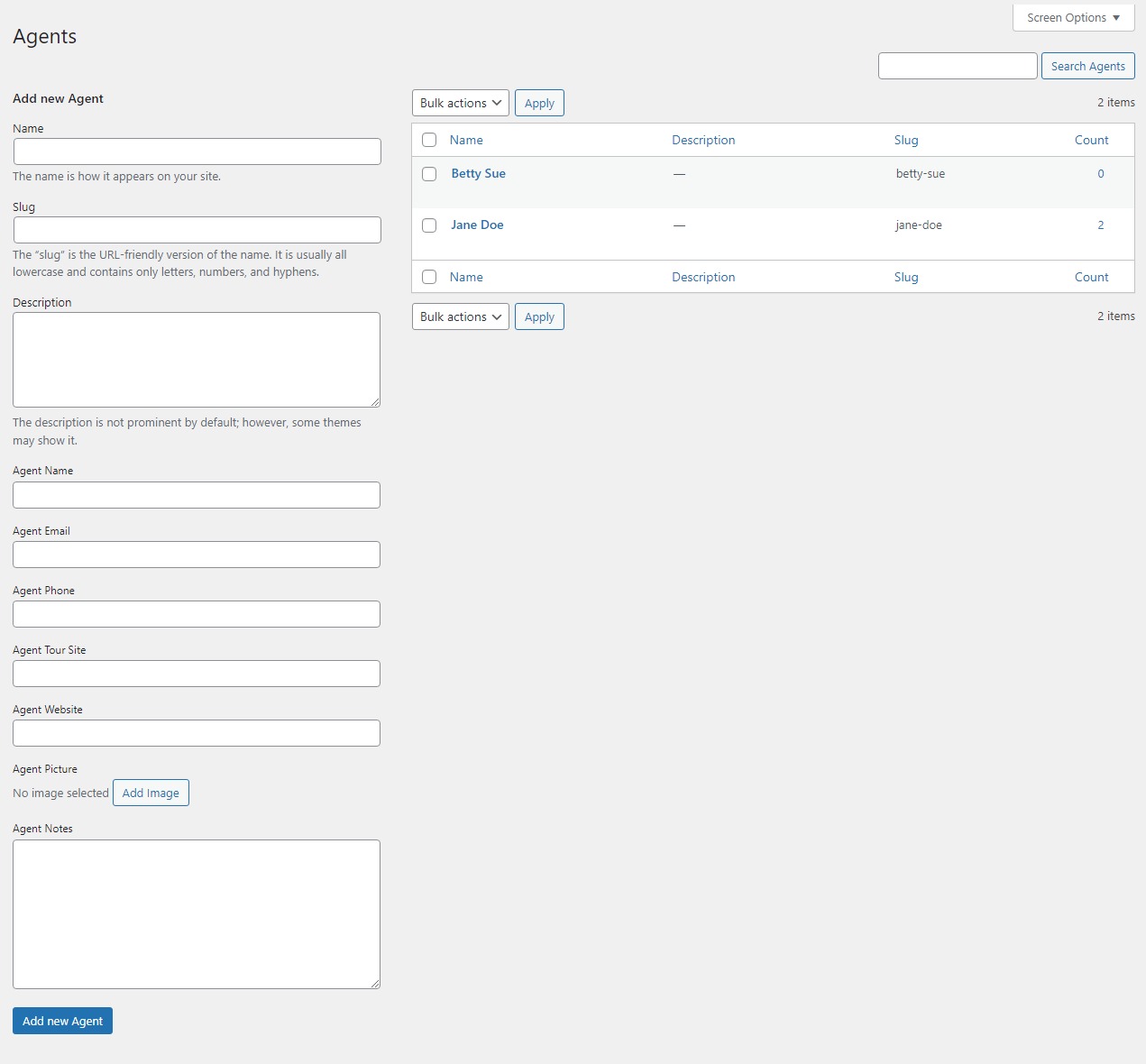
Task: Focus the agent search text box
Action: [x=958, y=66]
